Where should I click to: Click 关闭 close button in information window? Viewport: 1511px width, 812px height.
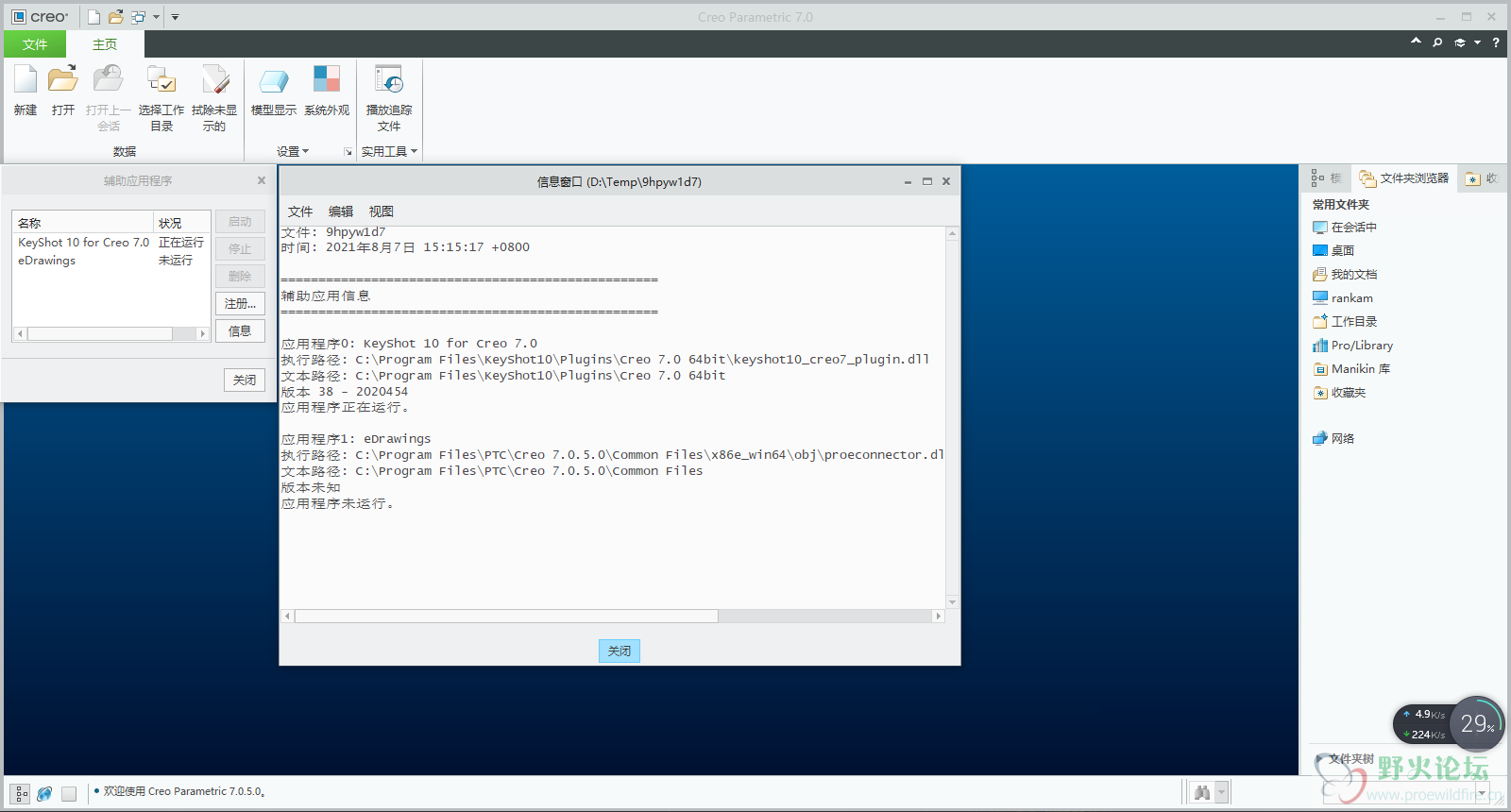(x=620, y=651)
